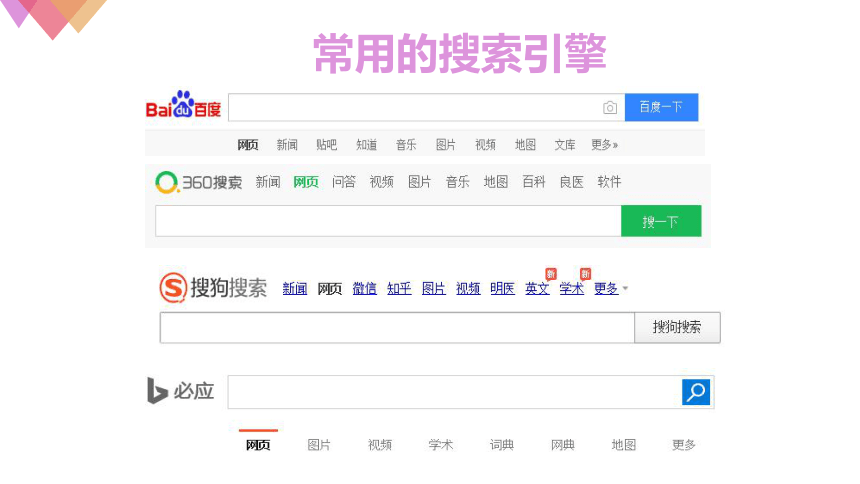Viewport: 860px width, 484px height.
Task: Focus the Bing search input box
Action: coord(455,392)
